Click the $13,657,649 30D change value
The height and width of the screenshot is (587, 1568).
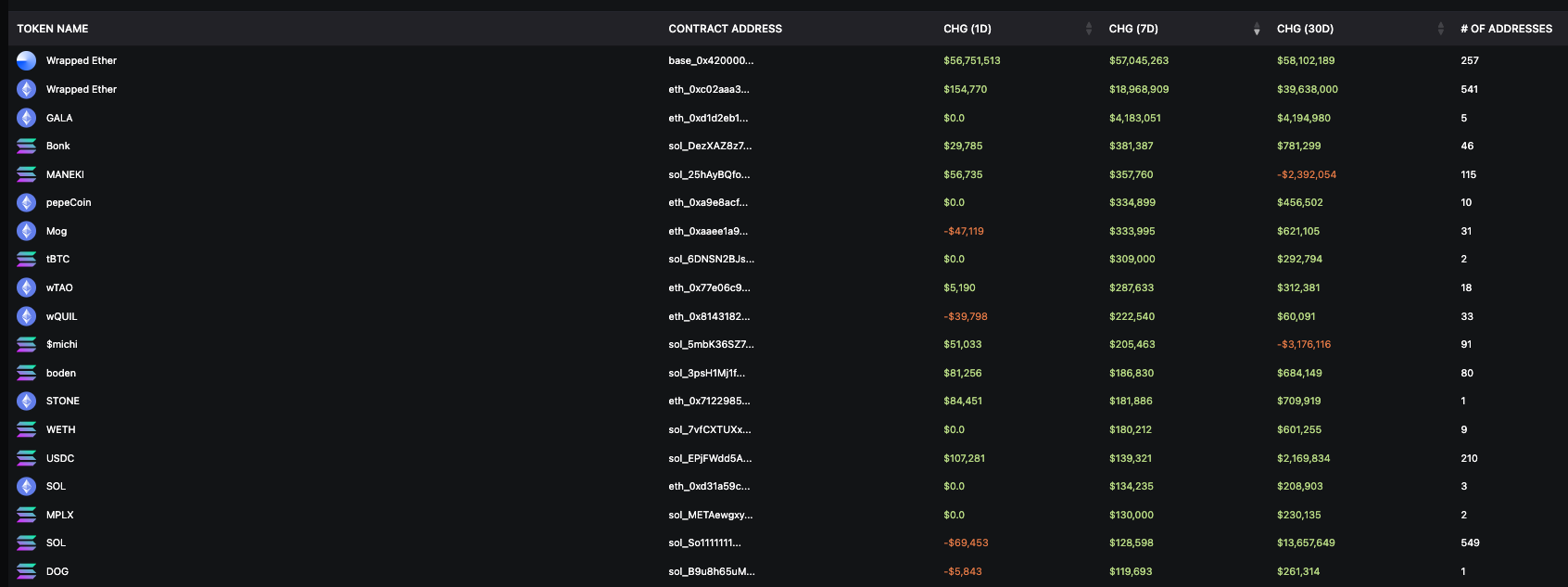coord(1306,542)
